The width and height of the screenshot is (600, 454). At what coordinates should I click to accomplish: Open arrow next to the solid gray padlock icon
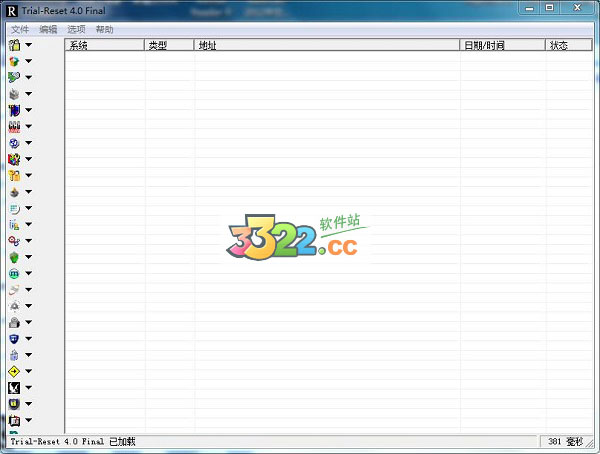29,322
